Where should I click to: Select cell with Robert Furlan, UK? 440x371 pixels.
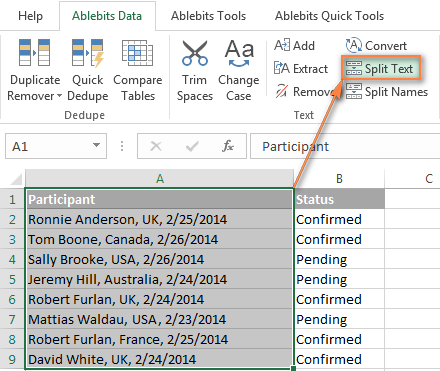click(159, 299)
